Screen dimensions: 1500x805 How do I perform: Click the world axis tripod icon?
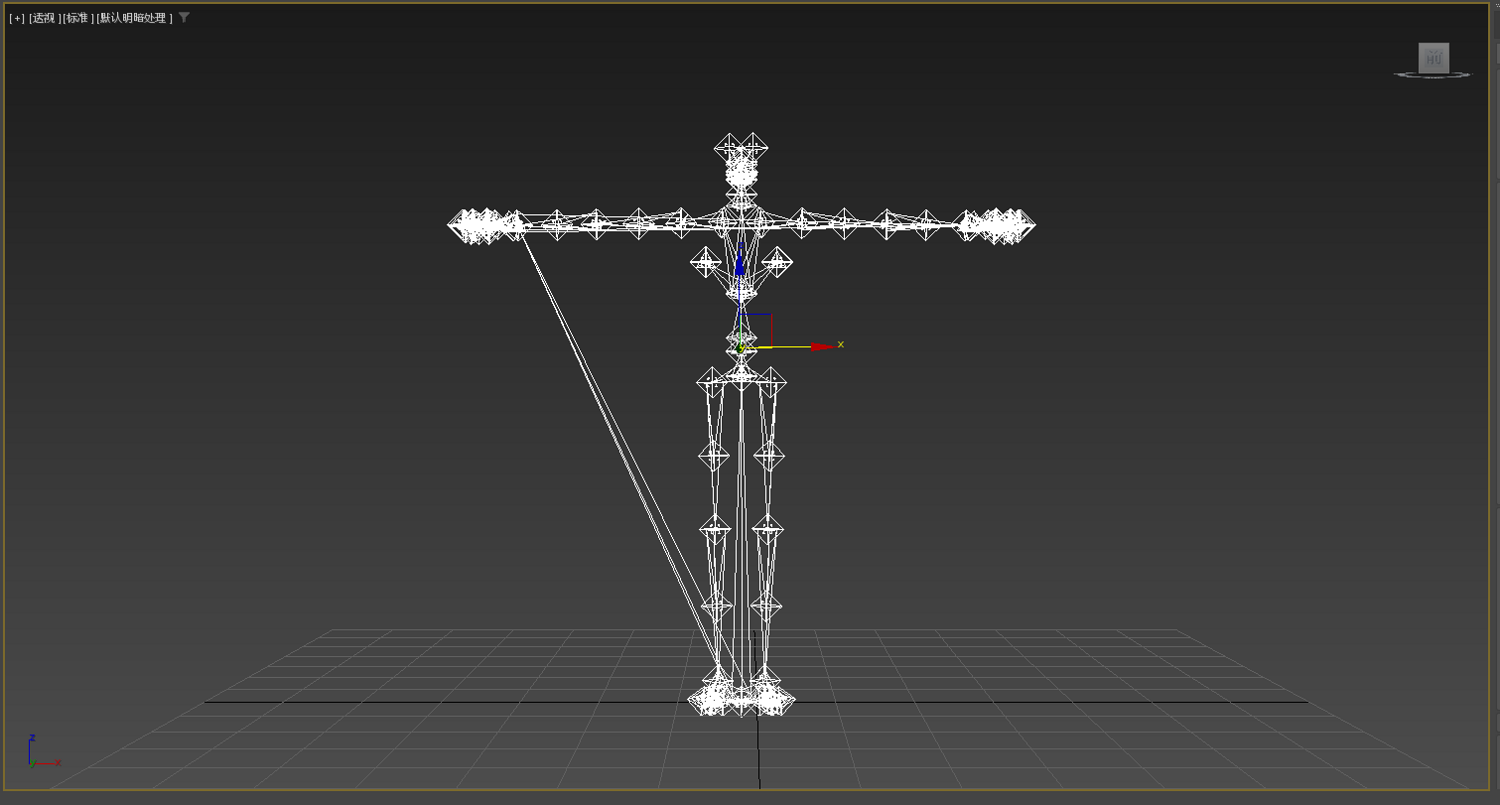pyautogui.click(x=42, y=751)
